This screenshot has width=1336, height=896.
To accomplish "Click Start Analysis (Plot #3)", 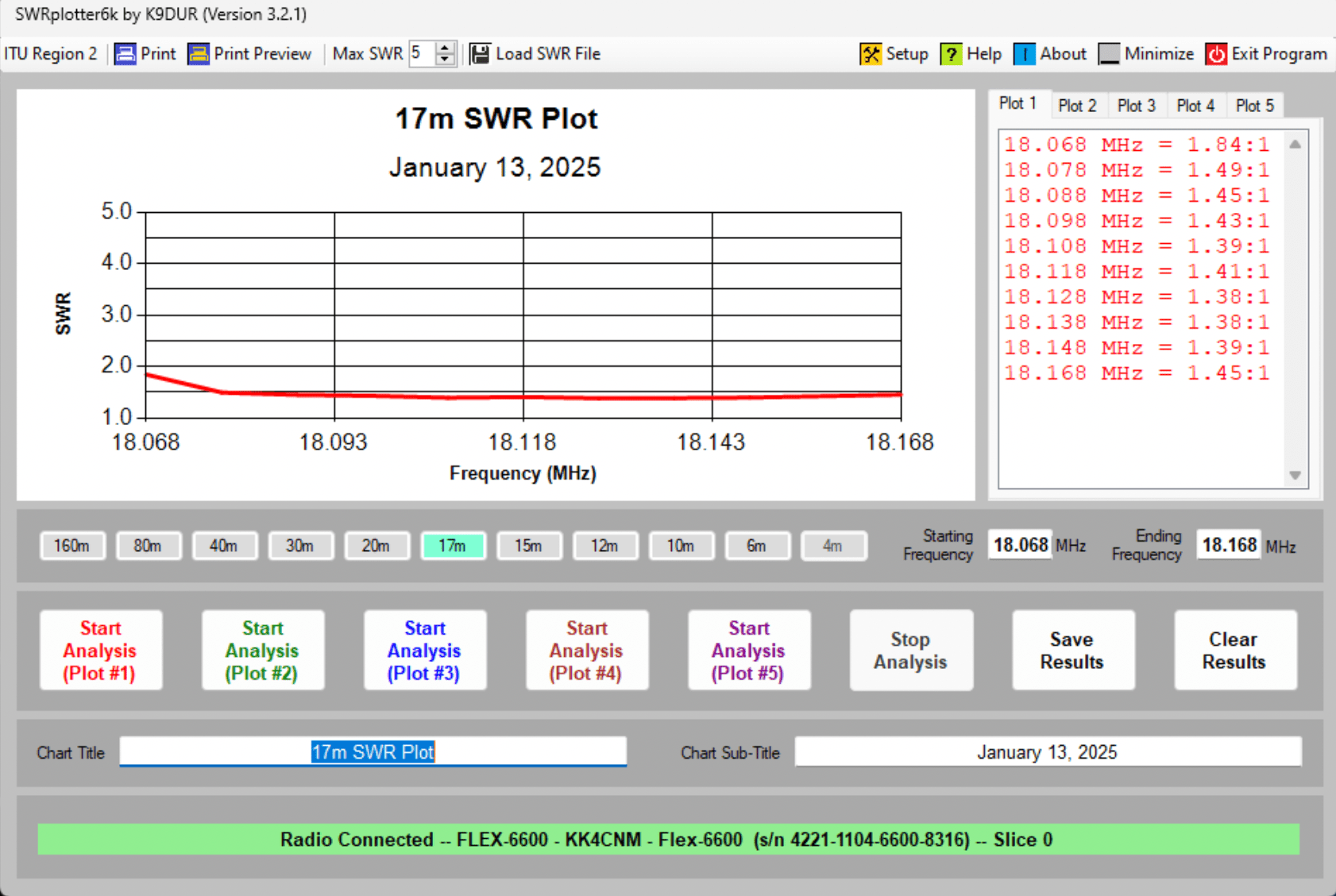I will coord(425,650).
